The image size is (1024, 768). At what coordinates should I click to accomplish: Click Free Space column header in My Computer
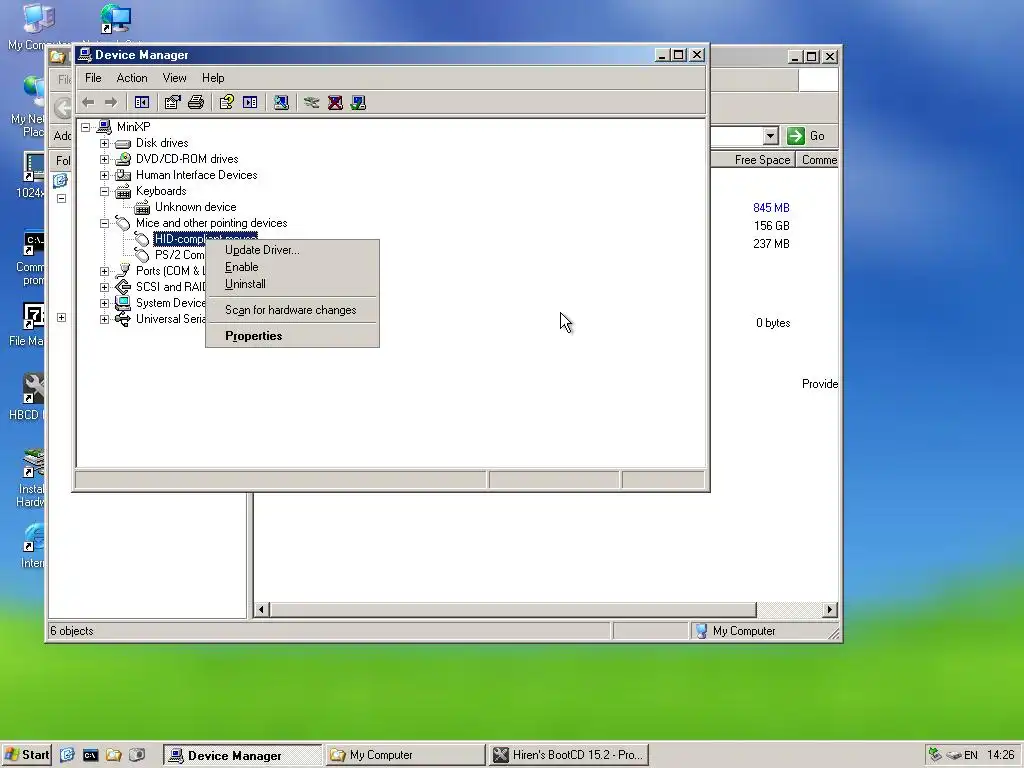tap(753, 160)
